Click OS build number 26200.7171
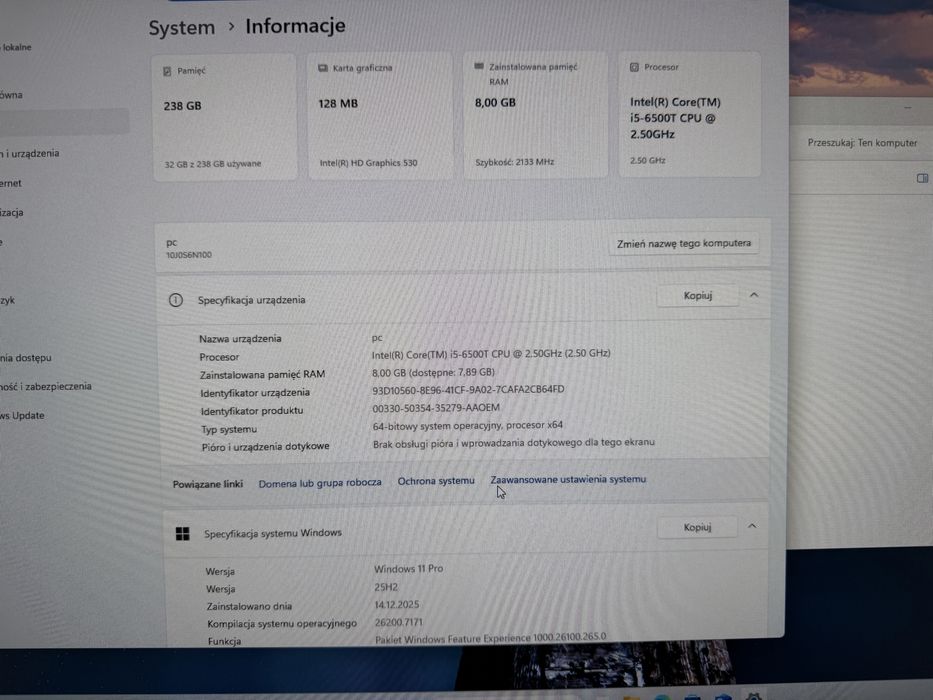Viewport: 933px width, 700px height. pos(399,623)
